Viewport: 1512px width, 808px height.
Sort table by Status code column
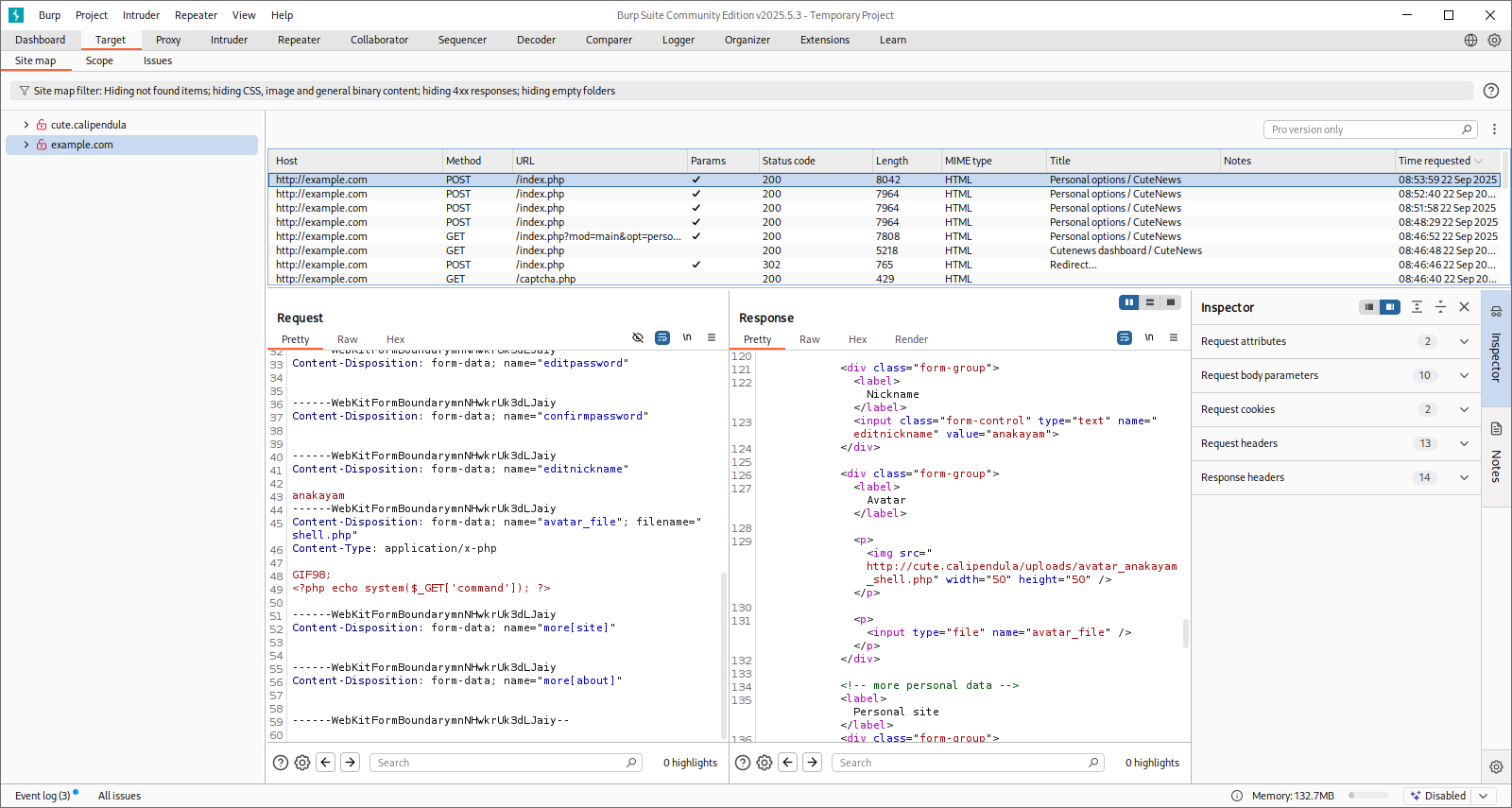pos(816,161)
